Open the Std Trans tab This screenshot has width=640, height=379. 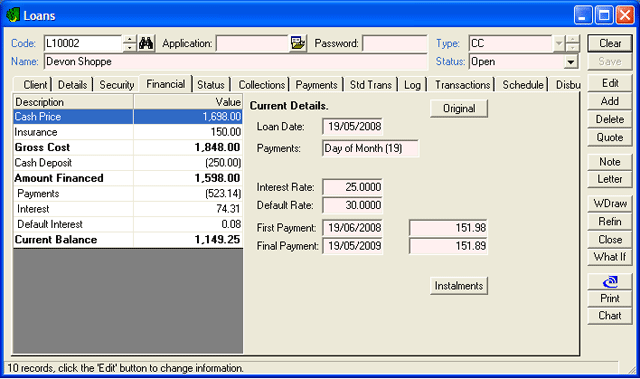[x=371, y=85]
